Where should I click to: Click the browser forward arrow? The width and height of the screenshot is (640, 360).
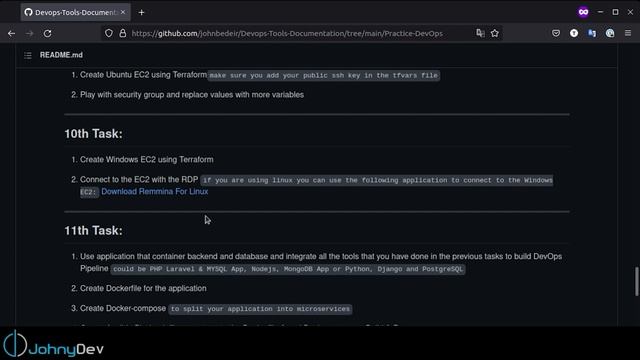(x=29, y=33)
